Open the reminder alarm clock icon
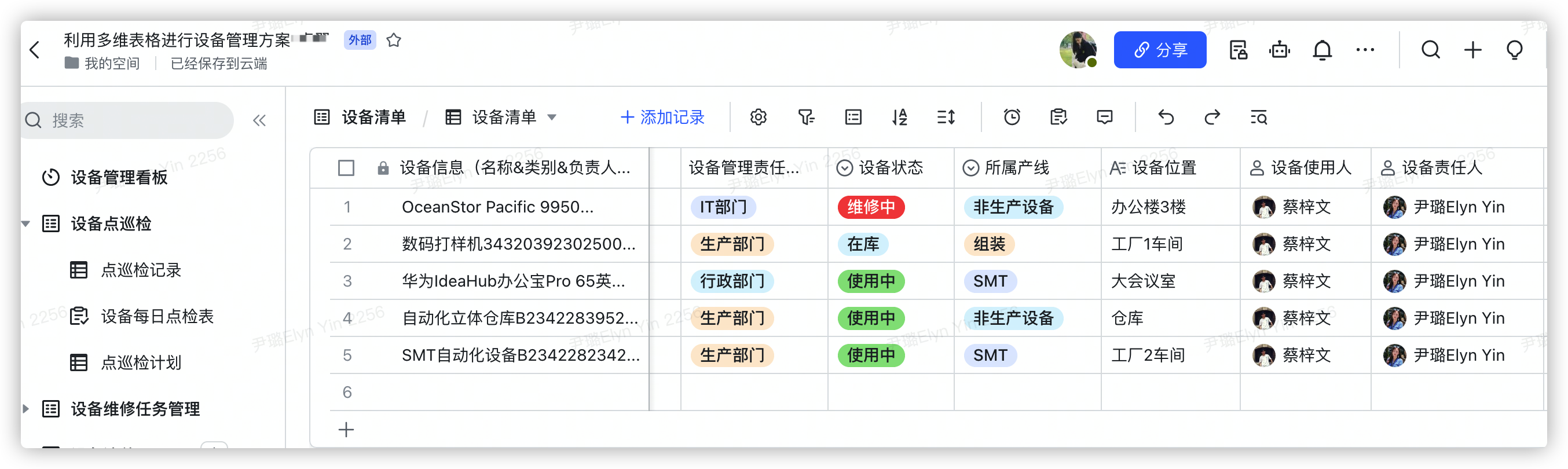This screenshot has width=1568, height=469. (1012, 117)
